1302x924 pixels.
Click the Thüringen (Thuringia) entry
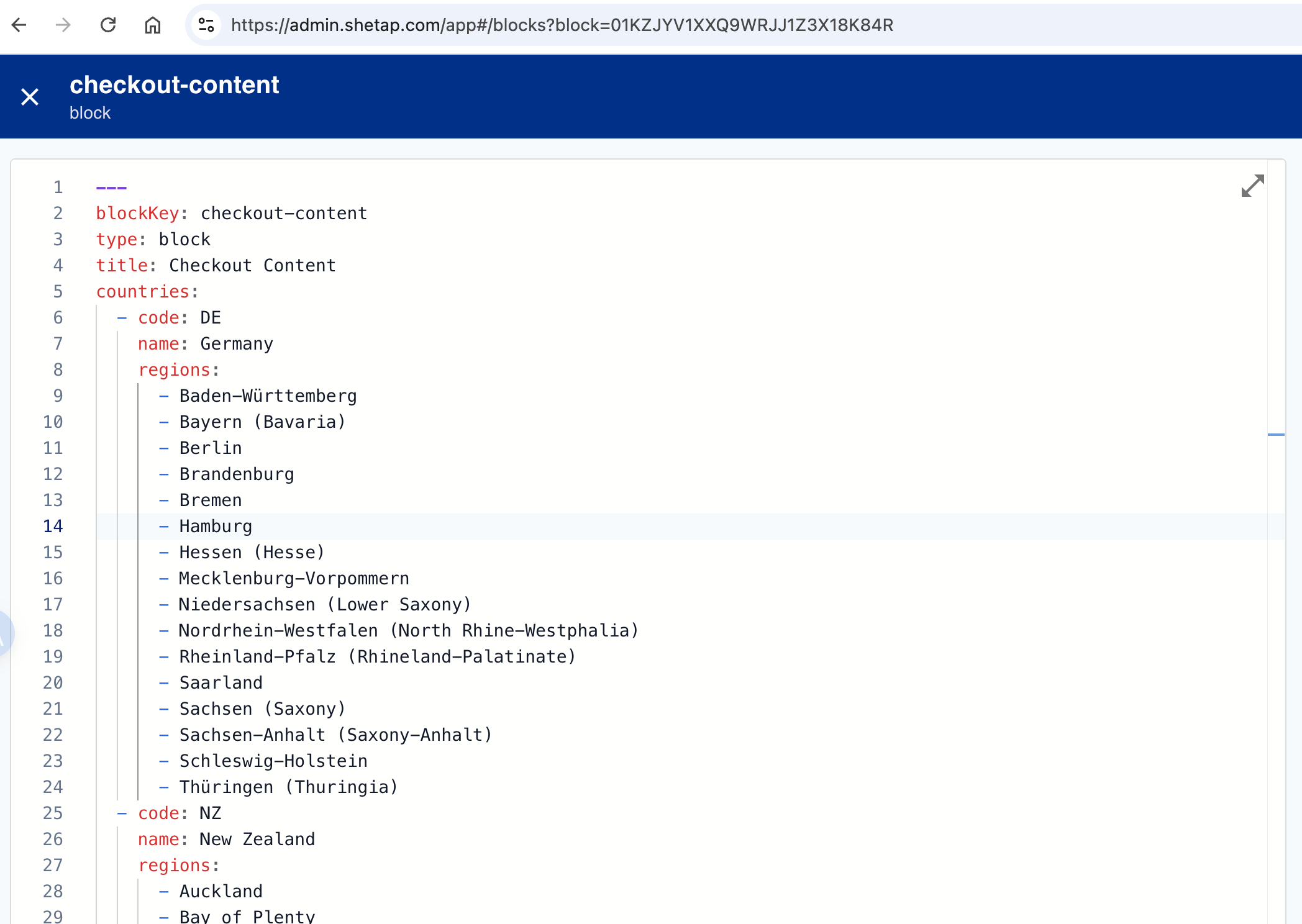tap(289, 787)
